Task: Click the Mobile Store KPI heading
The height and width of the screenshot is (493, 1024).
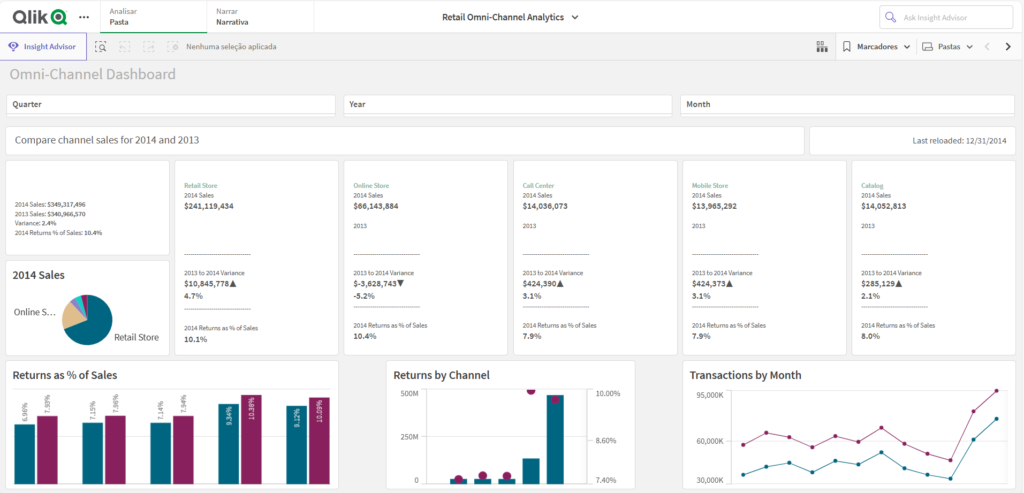Action: coord(709,186)
